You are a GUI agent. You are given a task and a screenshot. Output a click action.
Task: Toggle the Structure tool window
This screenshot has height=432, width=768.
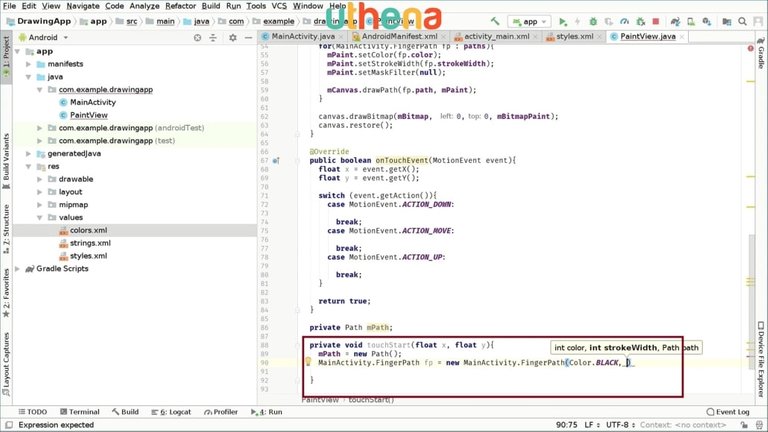(x=6, y=227)
